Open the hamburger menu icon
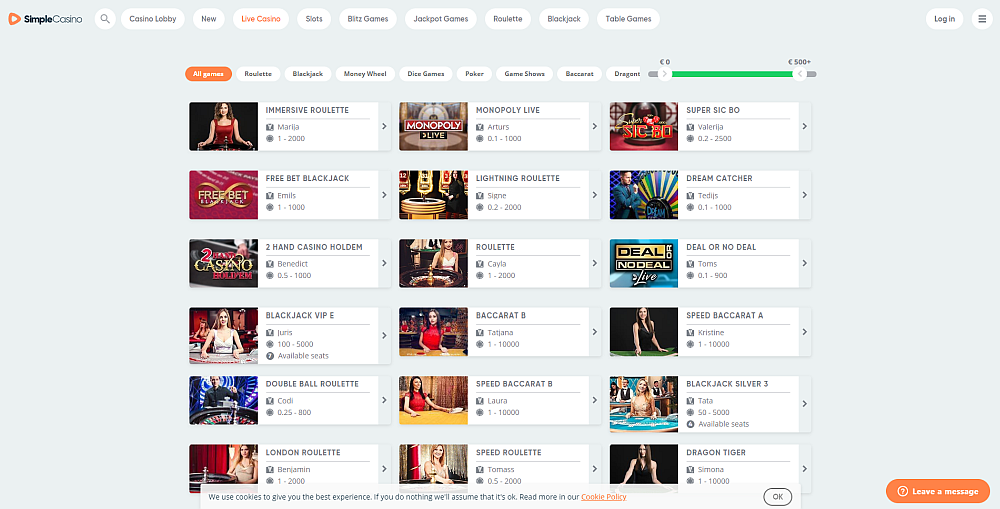Screen dimensions: 1000x509 (x=981, y=19)
